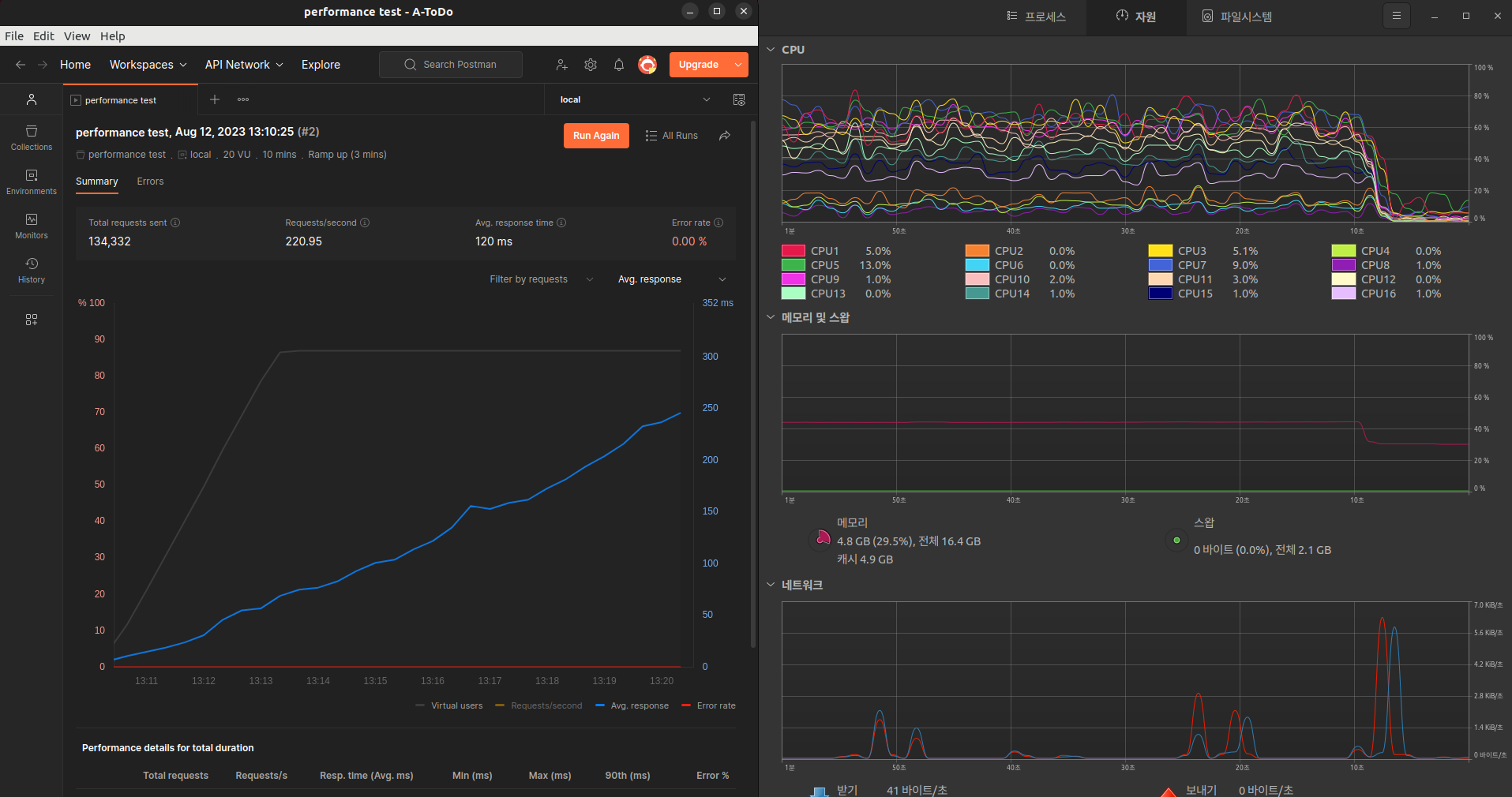This screenshot has height=797, width=1512.
Task: Toggle Error rate series in chart legend
Action: coord(708,705)
